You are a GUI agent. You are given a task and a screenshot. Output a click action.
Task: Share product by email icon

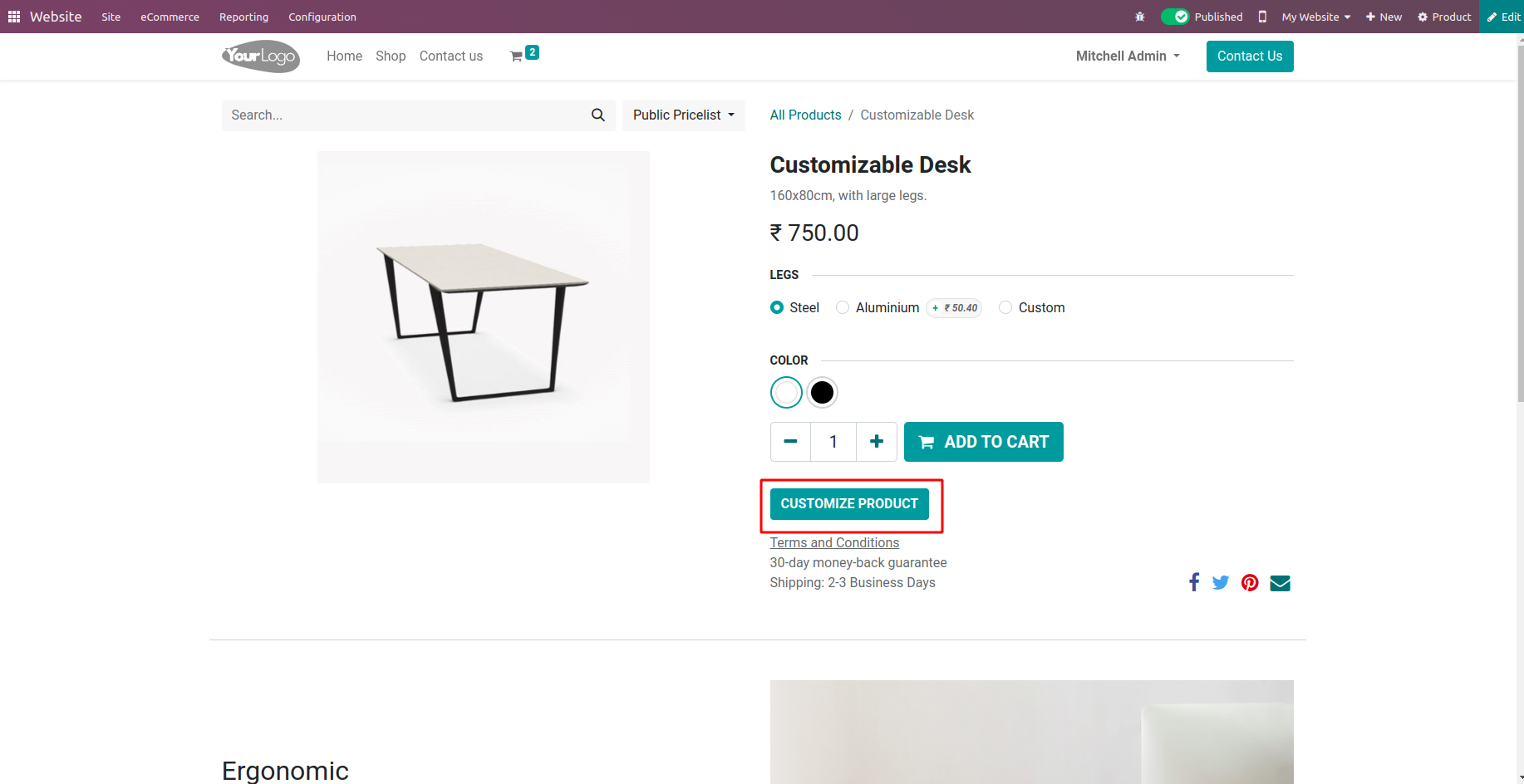[x=1280, y=583]
